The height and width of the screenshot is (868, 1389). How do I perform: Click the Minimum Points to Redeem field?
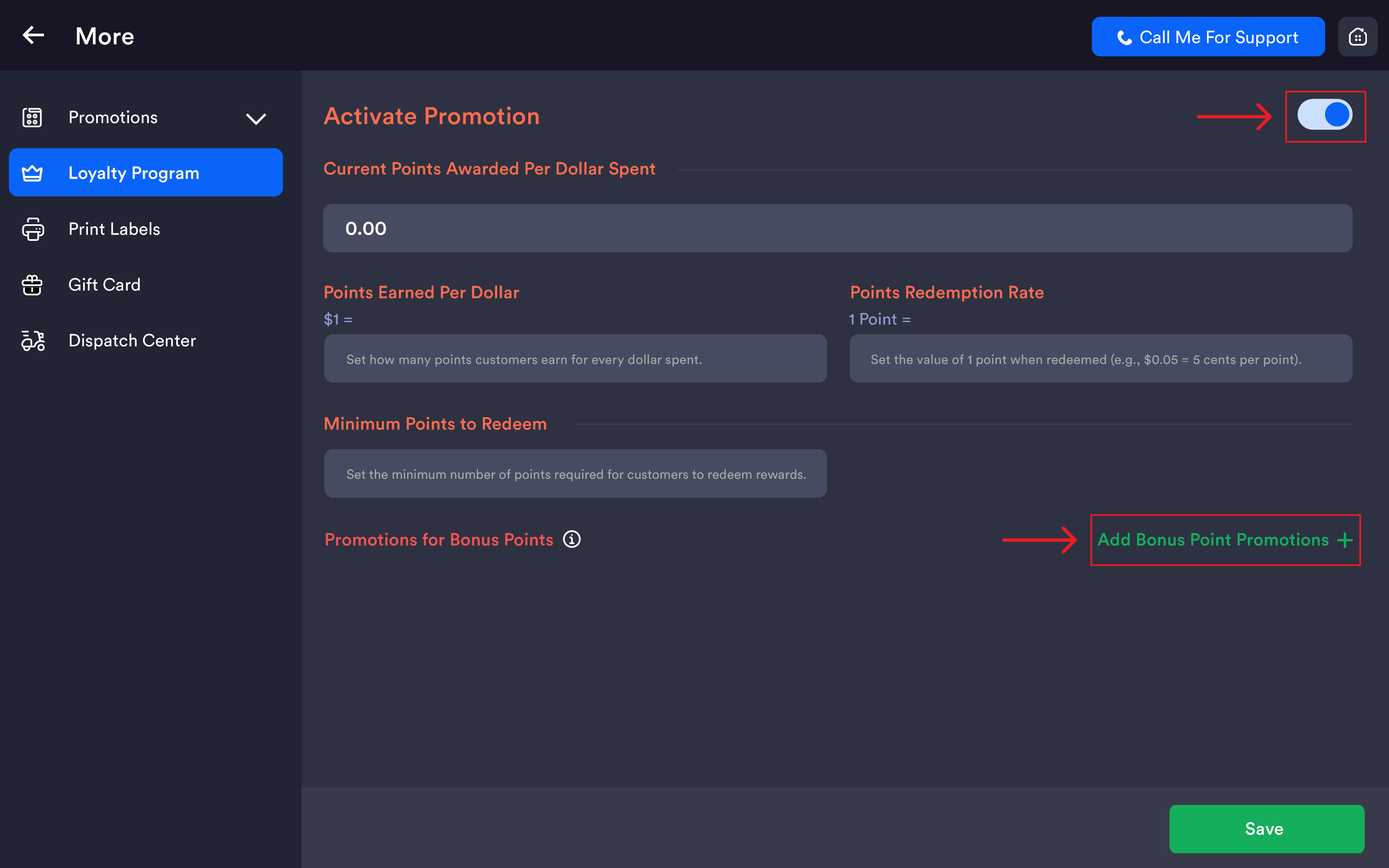575,474
